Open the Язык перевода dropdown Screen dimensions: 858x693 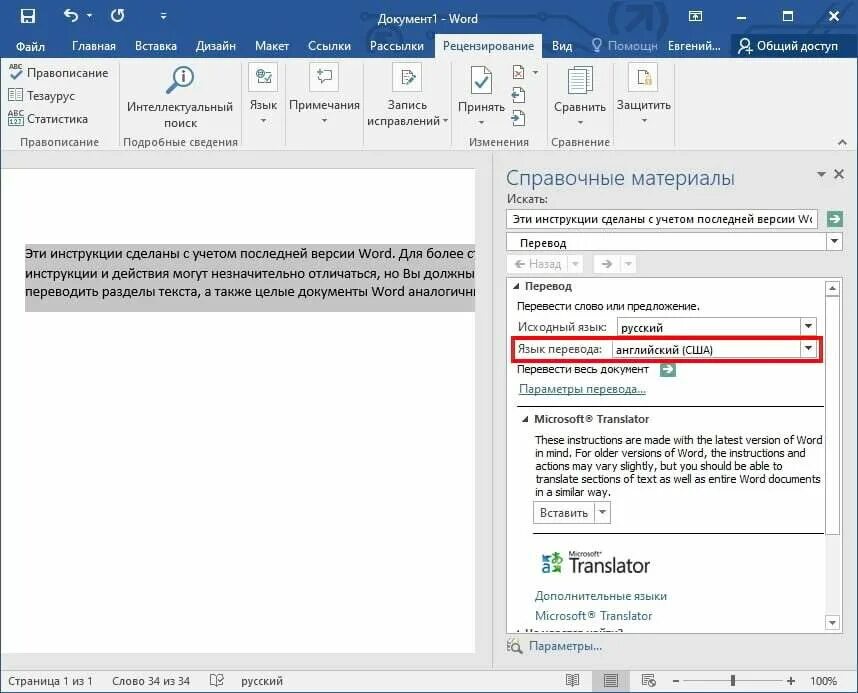pos(808,348)
